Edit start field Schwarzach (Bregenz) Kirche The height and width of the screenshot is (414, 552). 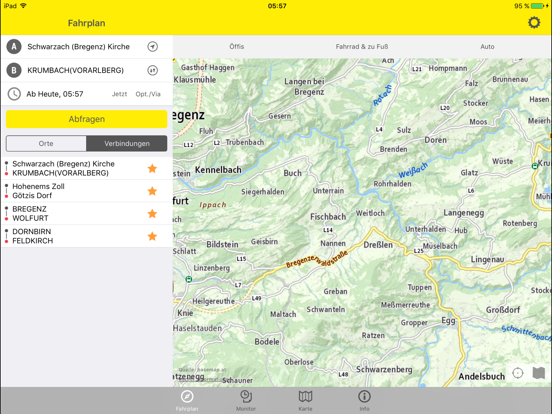pos(79,46)
